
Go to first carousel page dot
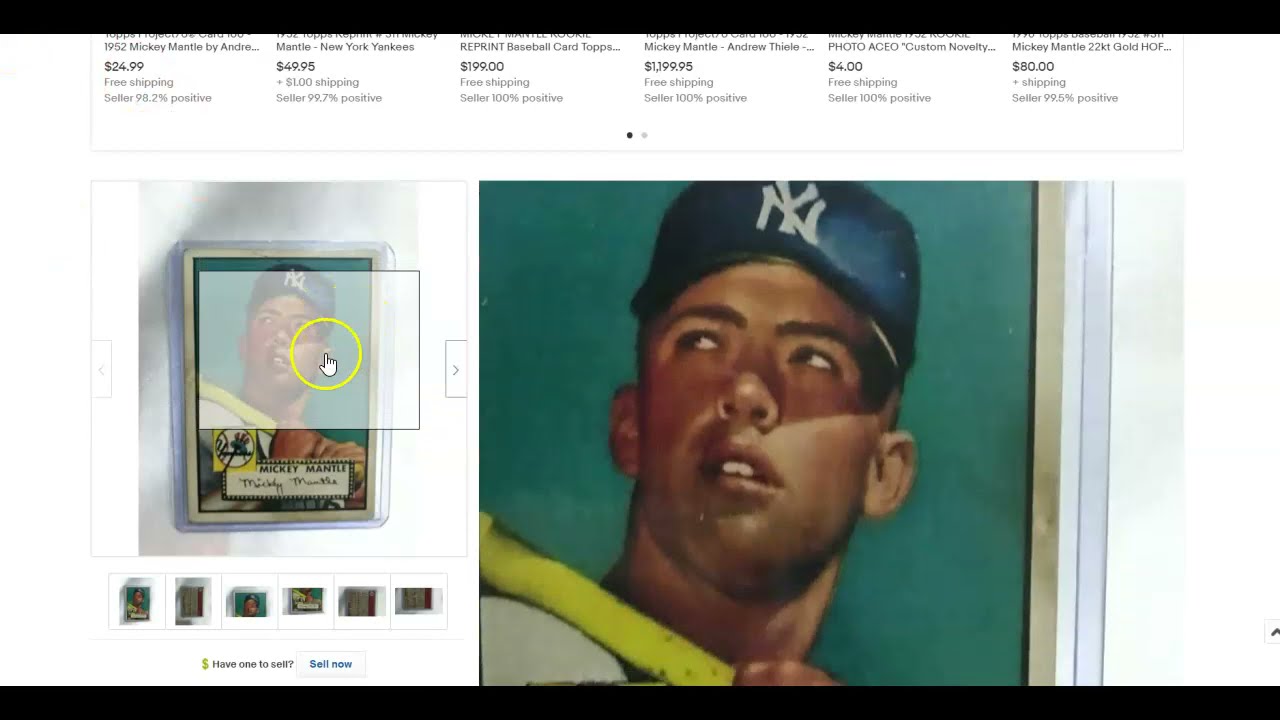coord(629,135)
